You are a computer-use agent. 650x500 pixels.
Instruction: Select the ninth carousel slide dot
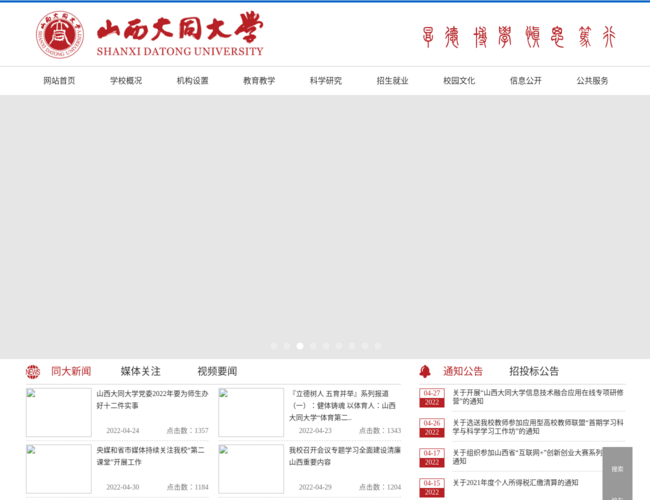tap(378, 346)
